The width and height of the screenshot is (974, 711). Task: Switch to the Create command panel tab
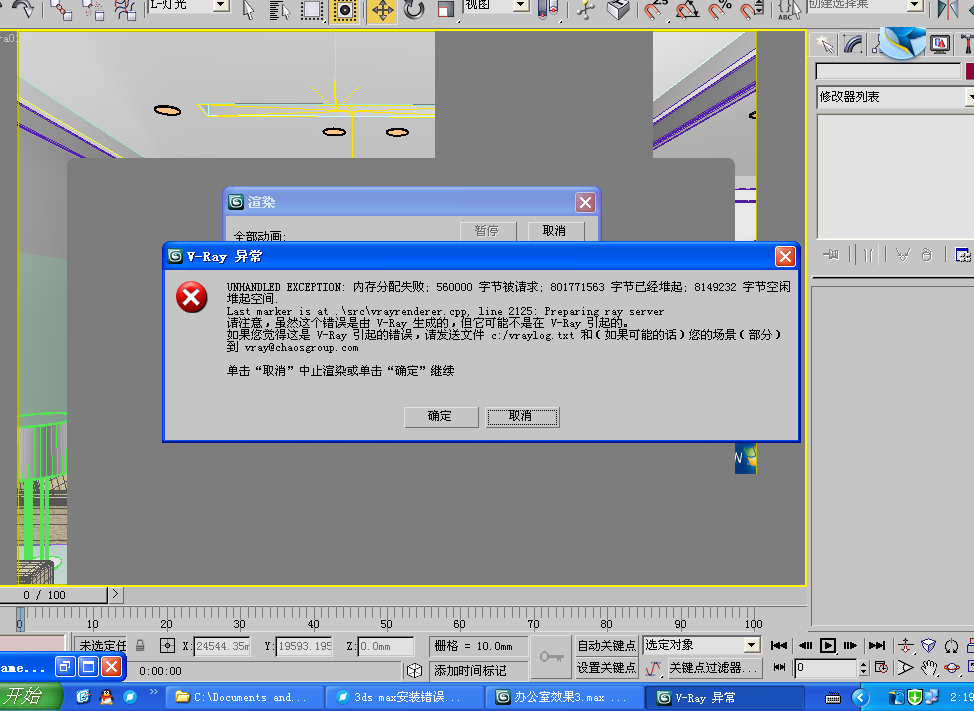pyautogui.click(x=825, y=44)
